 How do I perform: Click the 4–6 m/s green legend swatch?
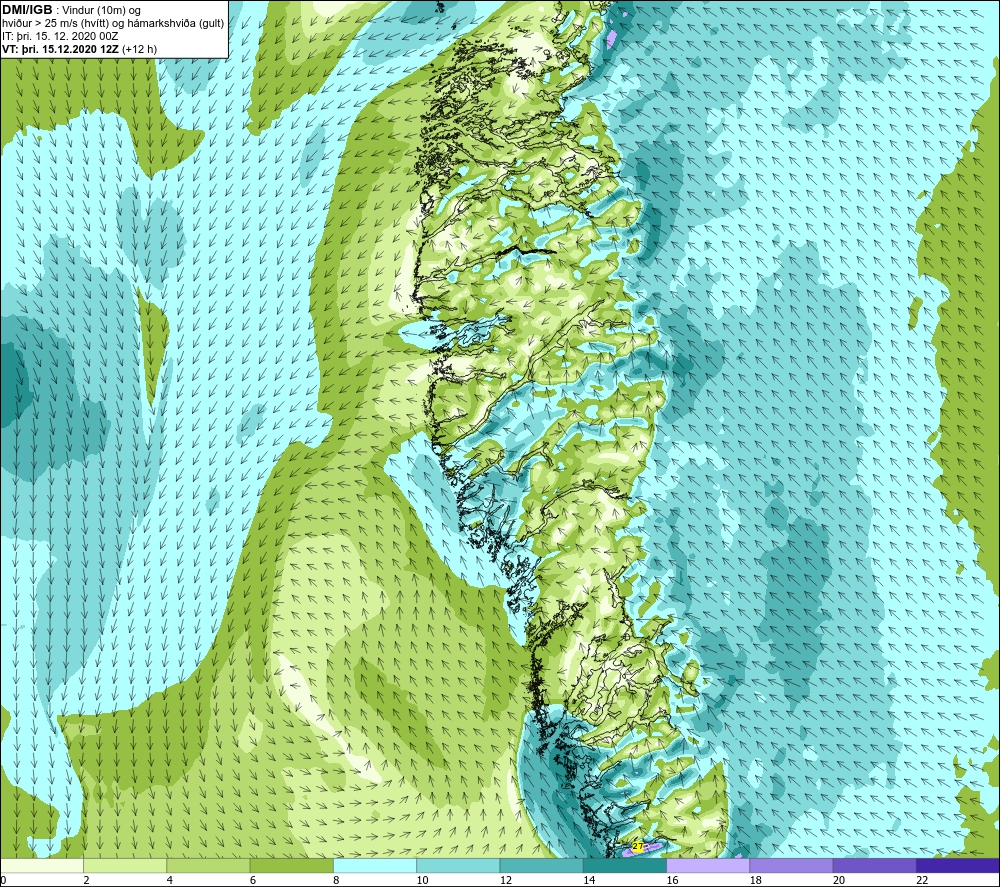coord(208,865)
